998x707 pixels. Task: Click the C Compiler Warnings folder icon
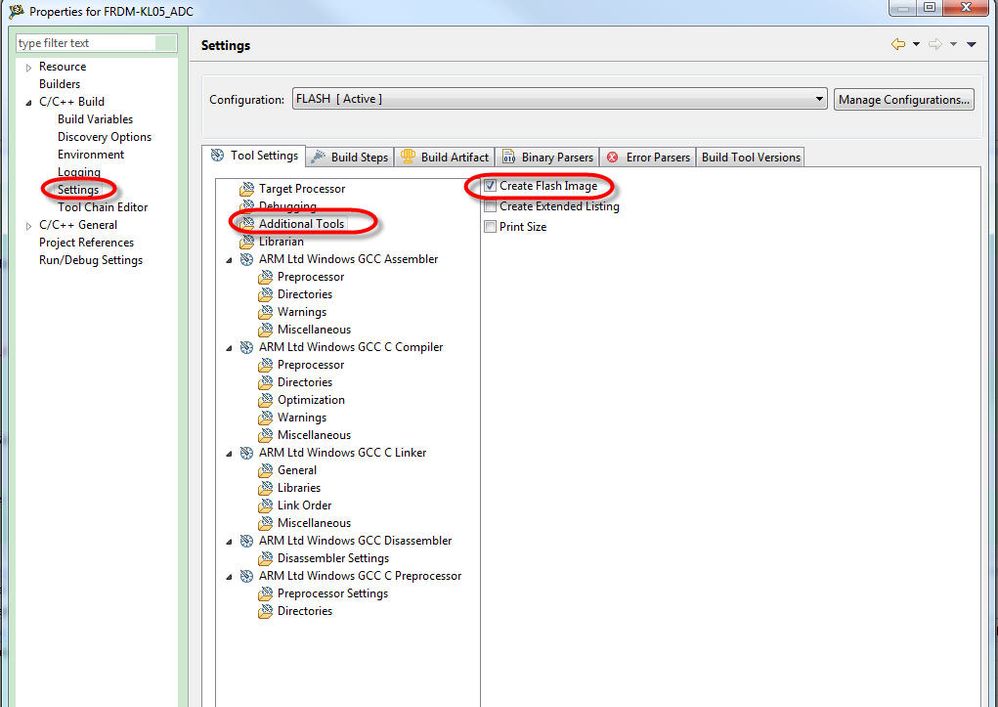click(265, 417)
